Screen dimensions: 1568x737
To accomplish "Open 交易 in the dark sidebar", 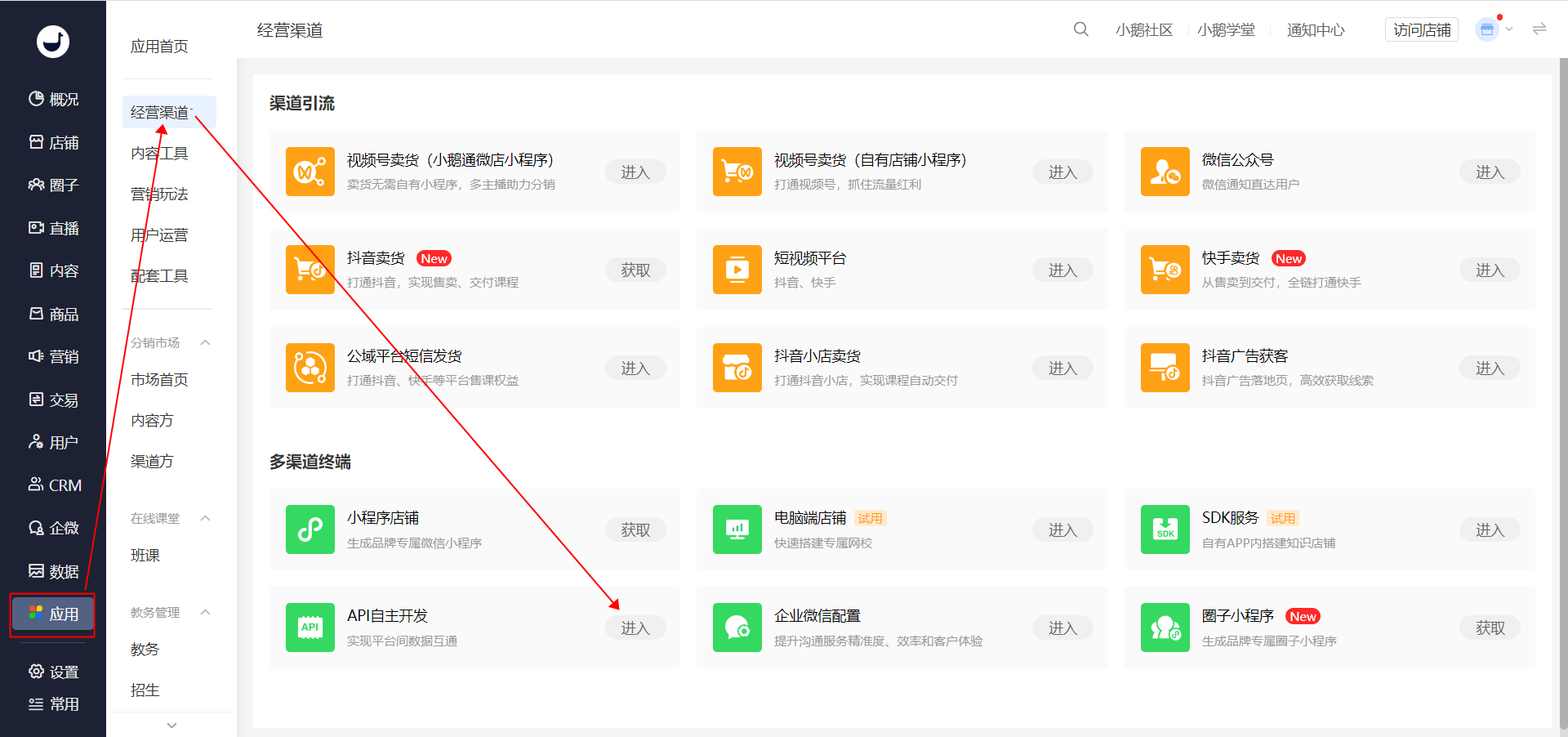I will coord(53,400).
